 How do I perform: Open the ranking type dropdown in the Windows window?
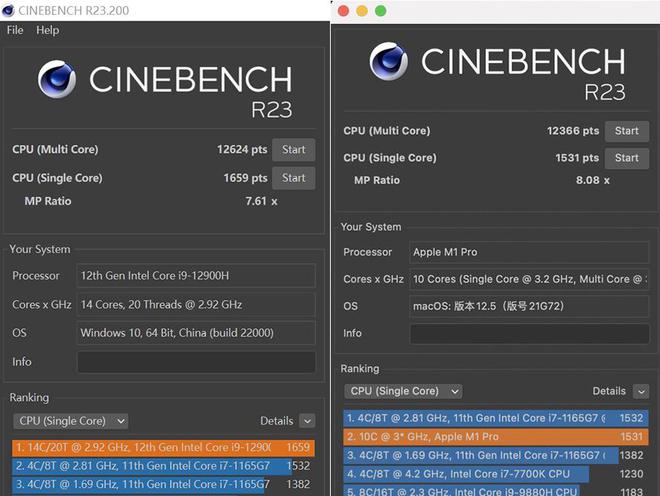(x=70, y=421)
